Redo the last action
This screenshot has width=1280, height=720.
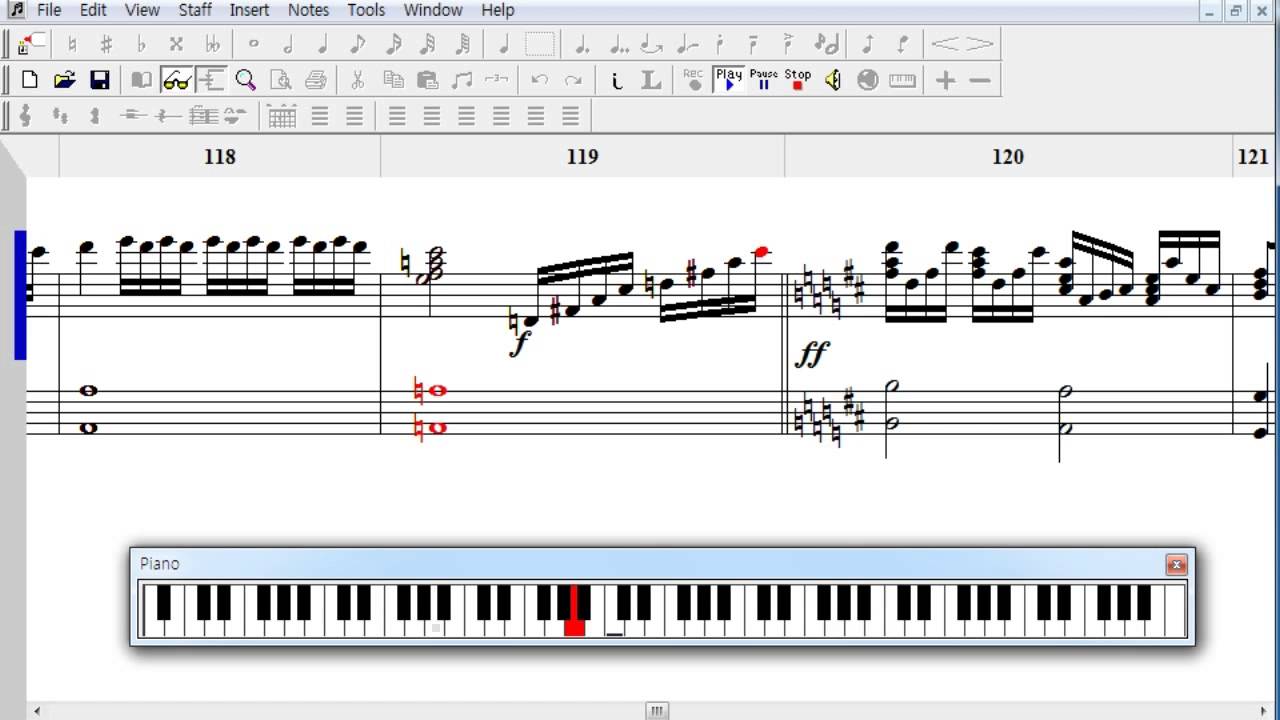click(x=574, y=80)
